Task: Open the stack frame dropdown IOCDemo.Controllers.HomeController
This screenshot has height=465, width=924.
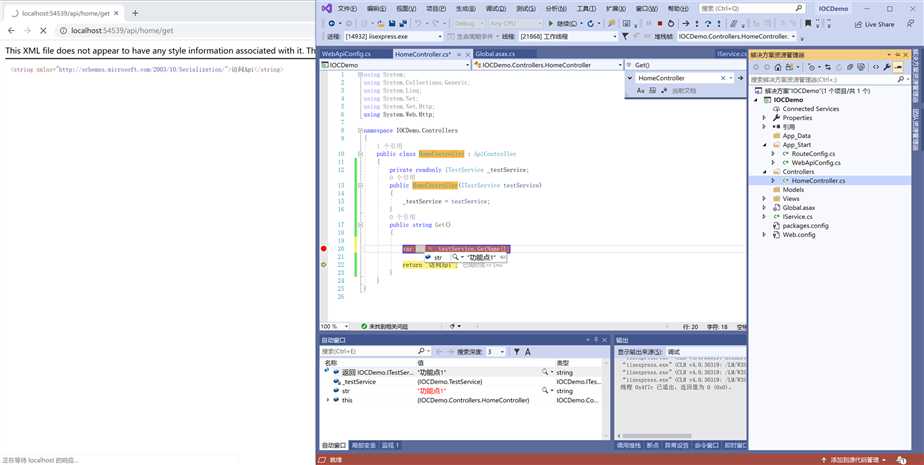Action: [737, 37]
